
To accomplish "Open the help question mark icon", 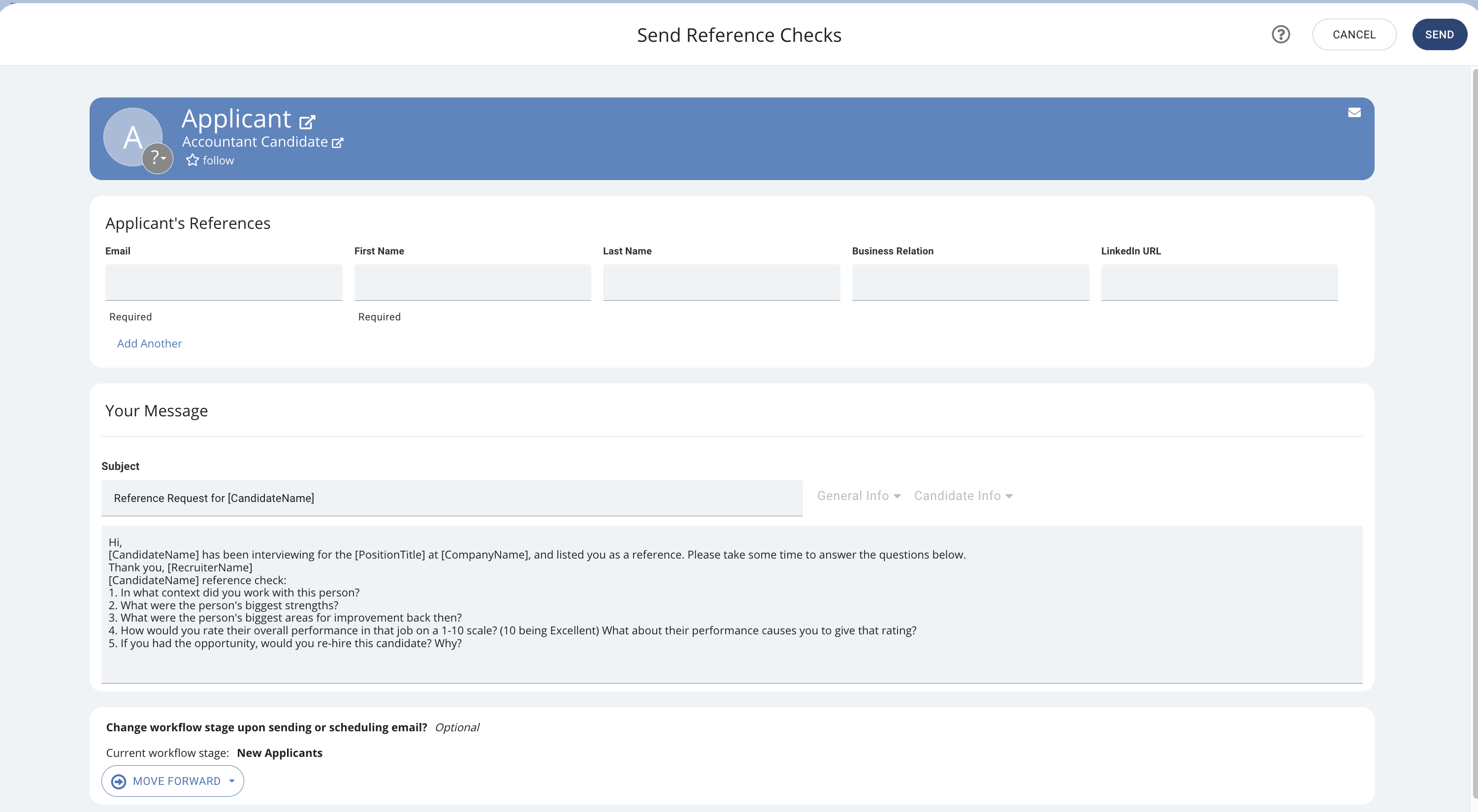I will [x=1281, y=34].
